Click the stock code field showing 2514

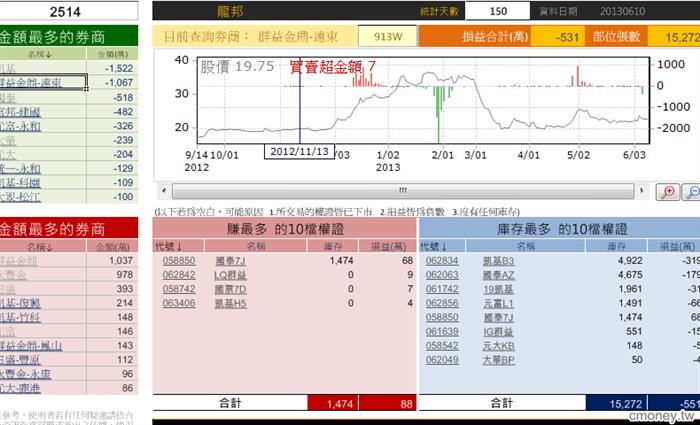coord(67,11)
